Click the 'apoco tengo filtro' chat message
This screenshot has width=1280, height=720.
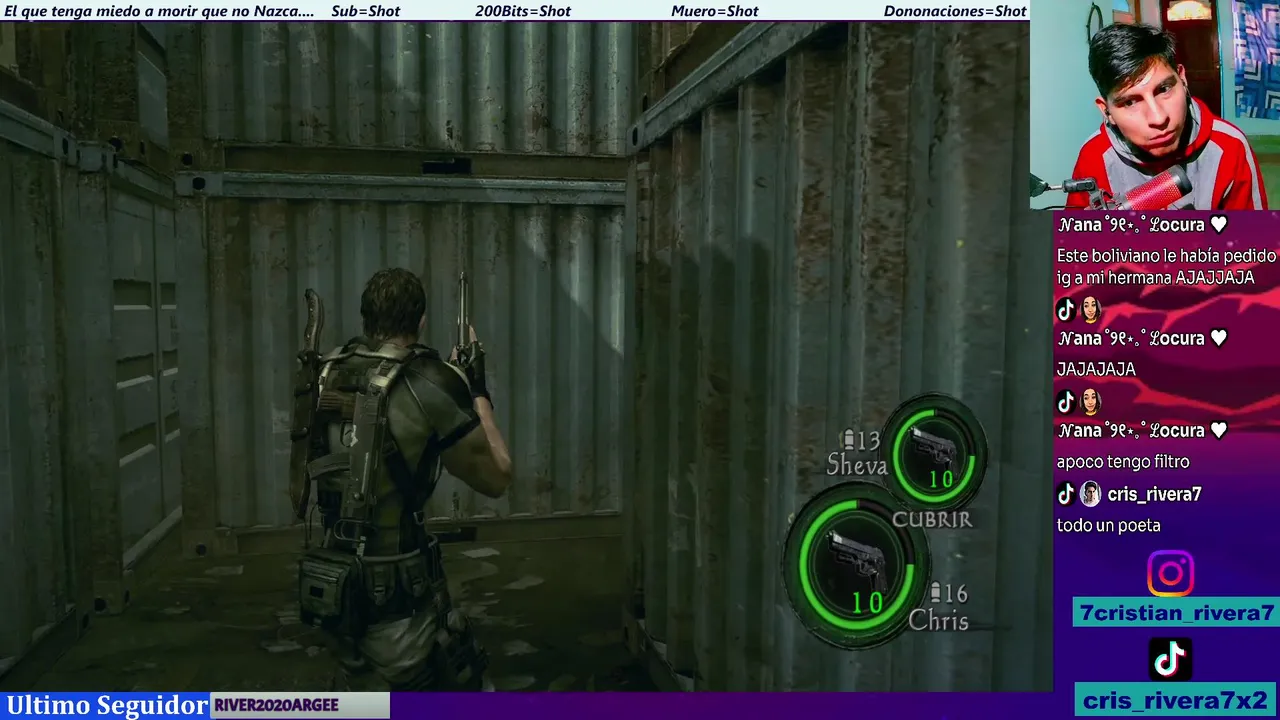1123,462
